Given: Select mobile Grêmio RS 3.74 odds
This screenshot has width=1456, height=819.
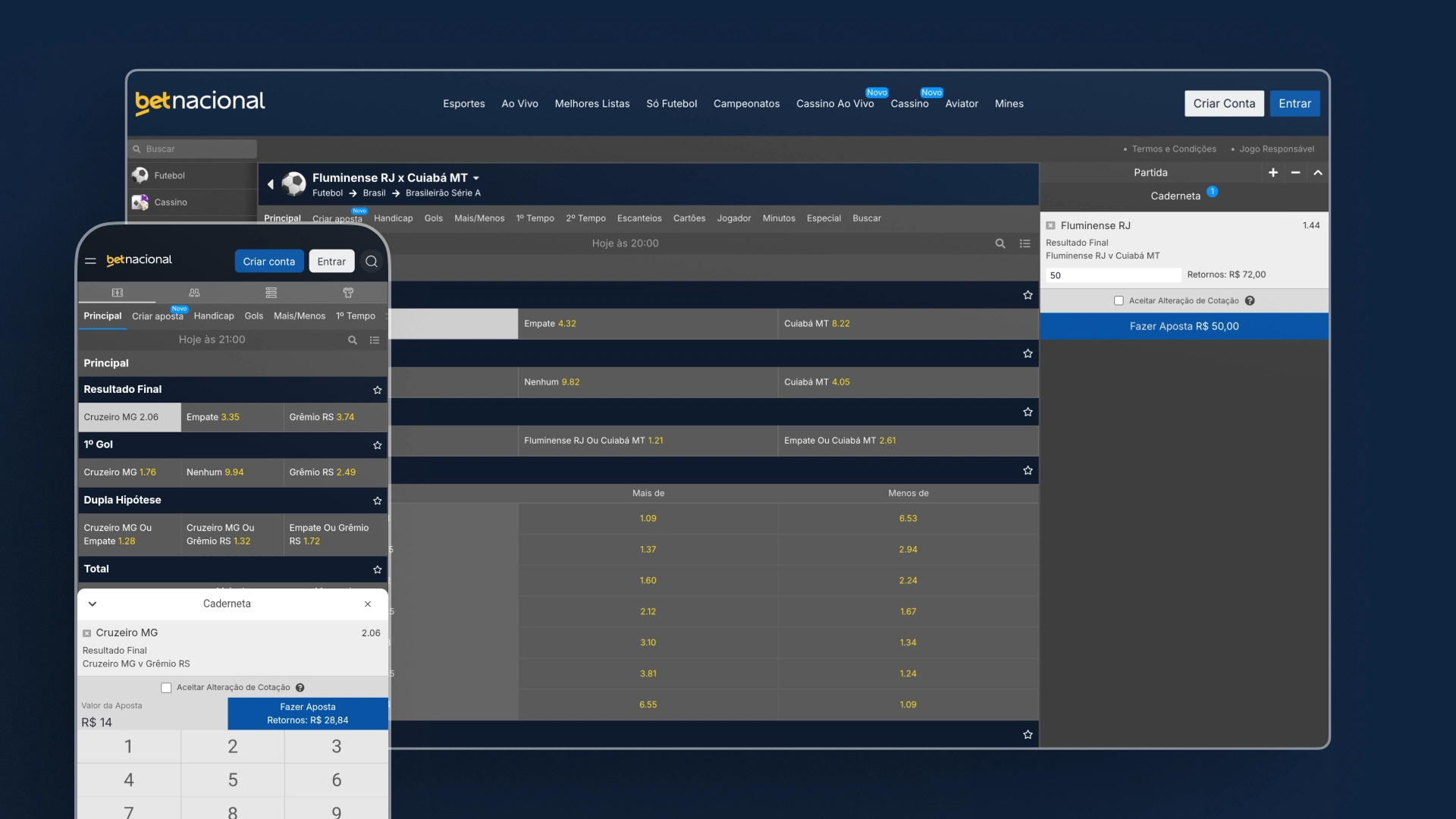Looking at the screenshot, I should (334, 417).
